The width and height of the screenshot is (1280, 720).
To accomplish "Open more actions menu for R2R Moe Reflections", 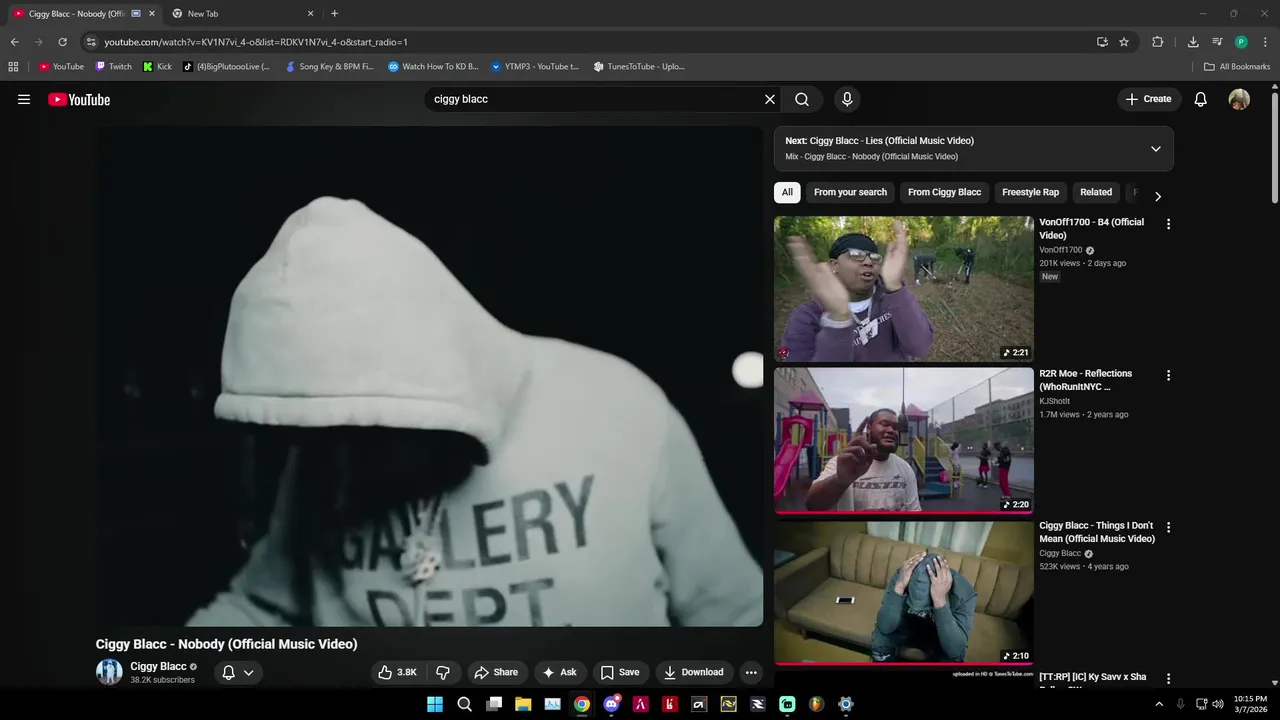I will (1168, 375).
